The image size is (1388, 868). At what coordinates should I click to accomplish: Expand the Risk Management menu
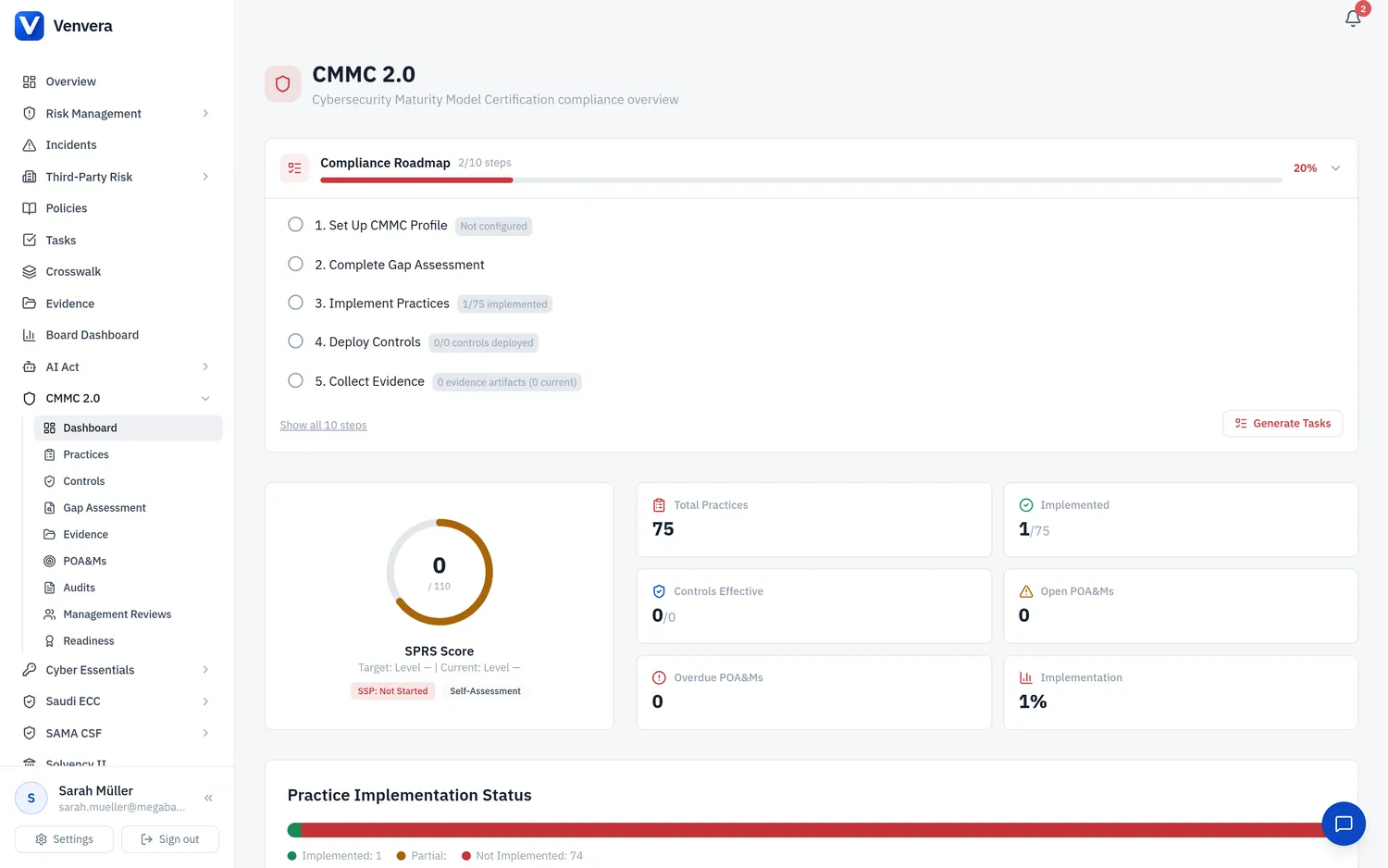205,114
